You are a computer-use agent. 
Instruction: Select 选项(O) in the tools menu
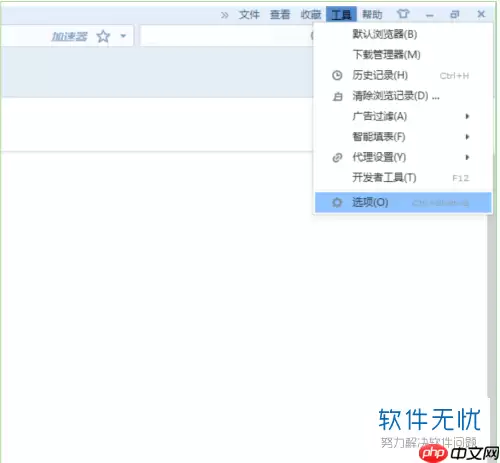[403, 202]
